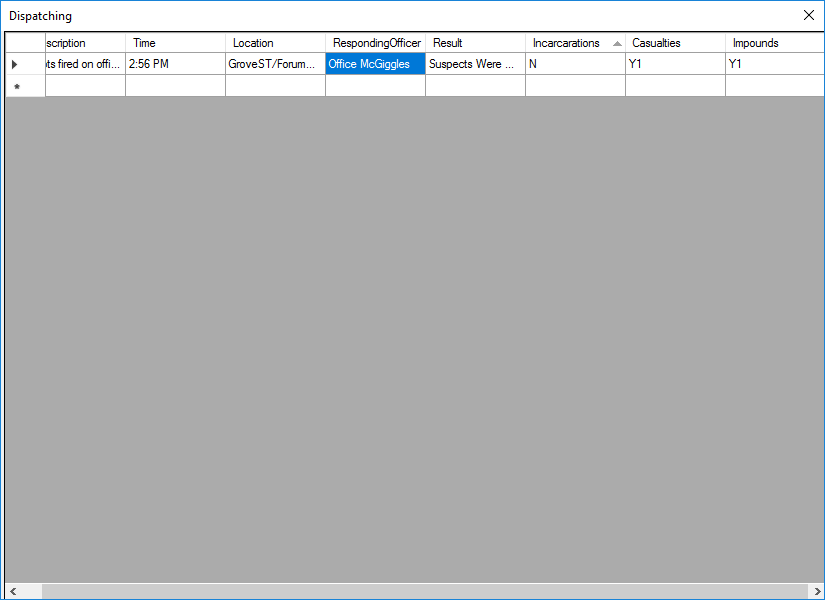825x600 pixels.
Task: Select the Impounds cell showing 'Y1'
Action: click(775, 64)
